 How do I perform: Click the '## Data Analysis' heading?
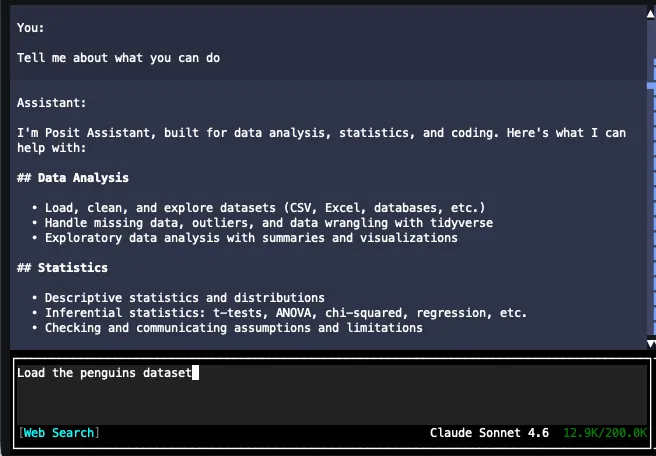pyautogui.click(x=73, y=178)
